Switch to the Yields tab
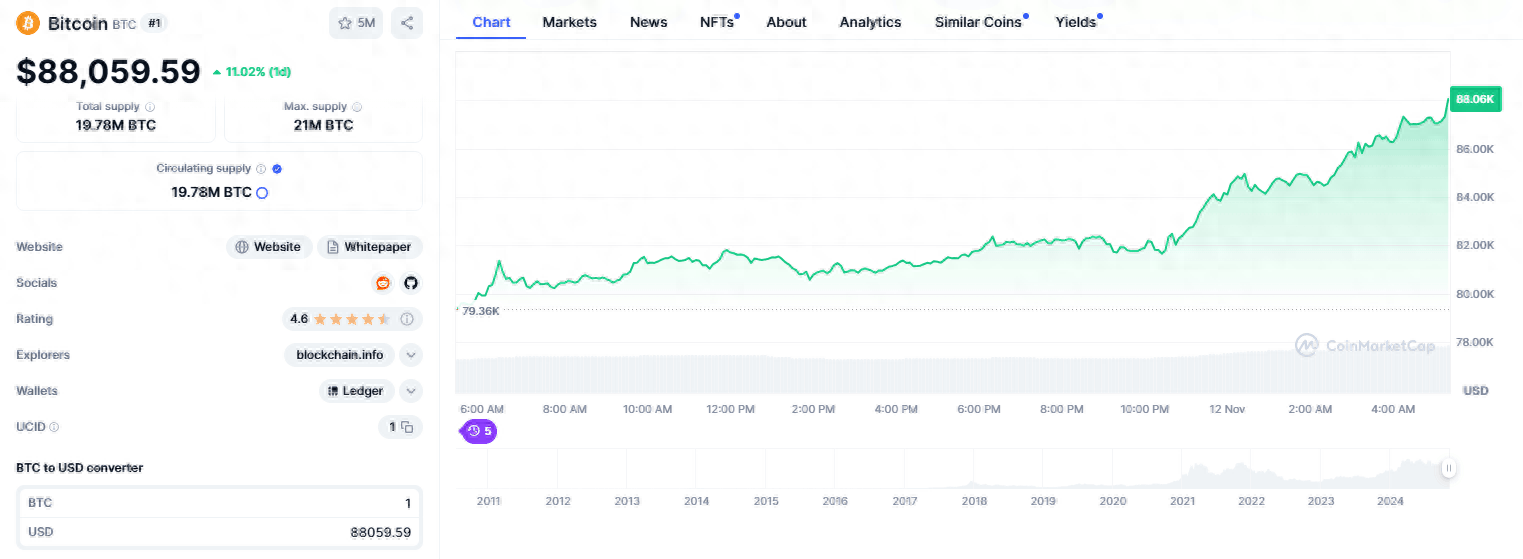This screenshot has width=1523, height=559. 1077,22
